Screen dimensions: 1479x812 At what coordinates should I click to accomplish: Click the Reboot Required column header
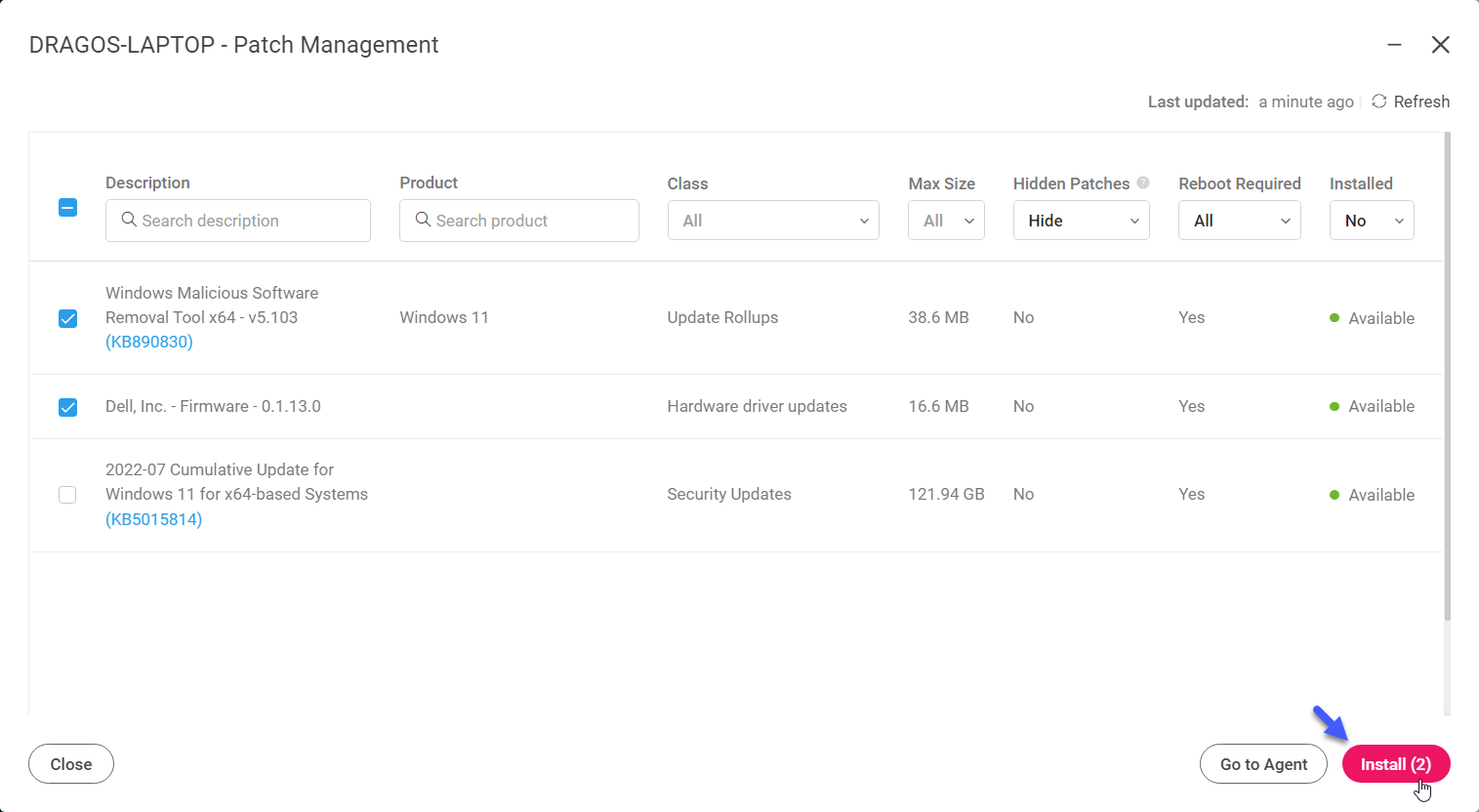(1240, 183)
